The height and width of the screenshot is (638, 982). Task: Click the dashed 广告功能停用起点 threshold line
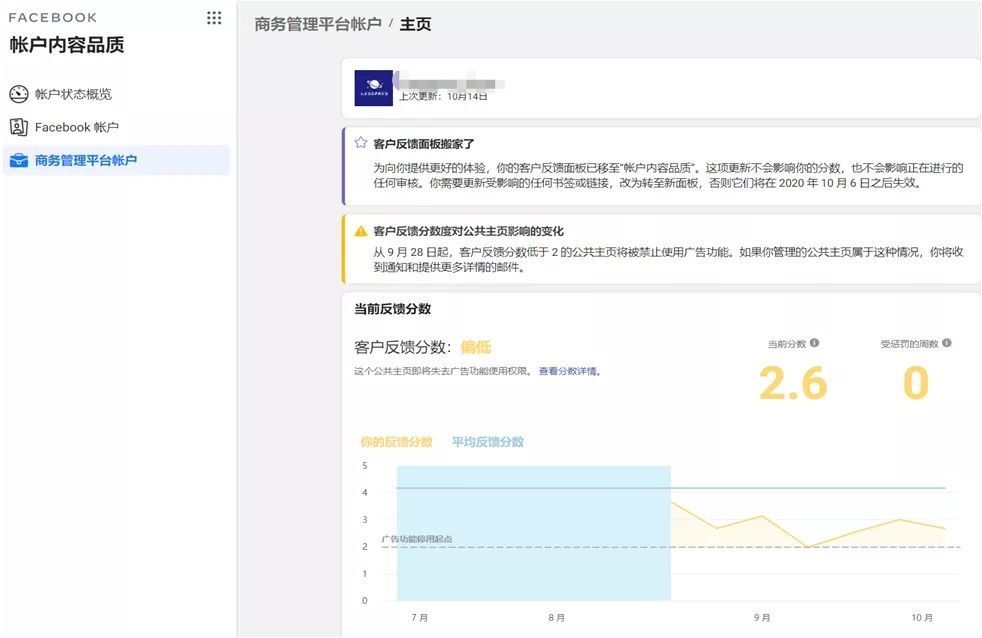(600, 547)
